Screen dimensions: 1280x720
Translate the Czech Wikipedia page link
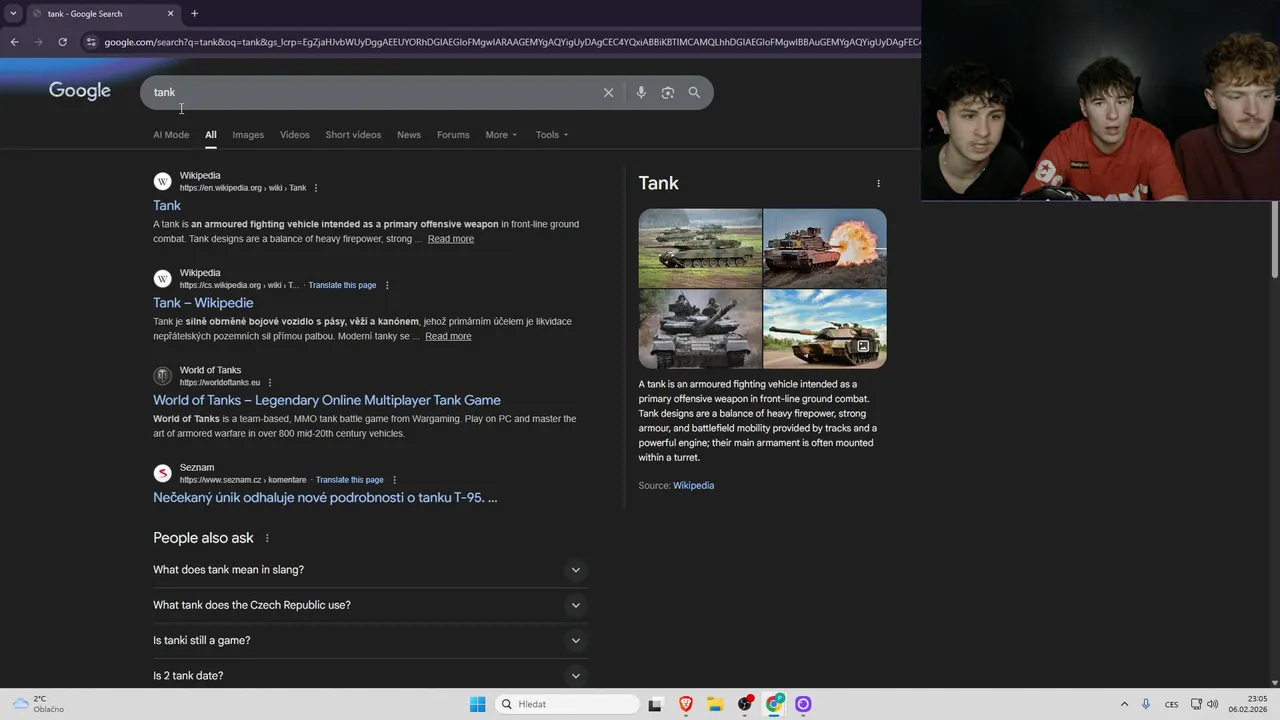tap(342, 285)
